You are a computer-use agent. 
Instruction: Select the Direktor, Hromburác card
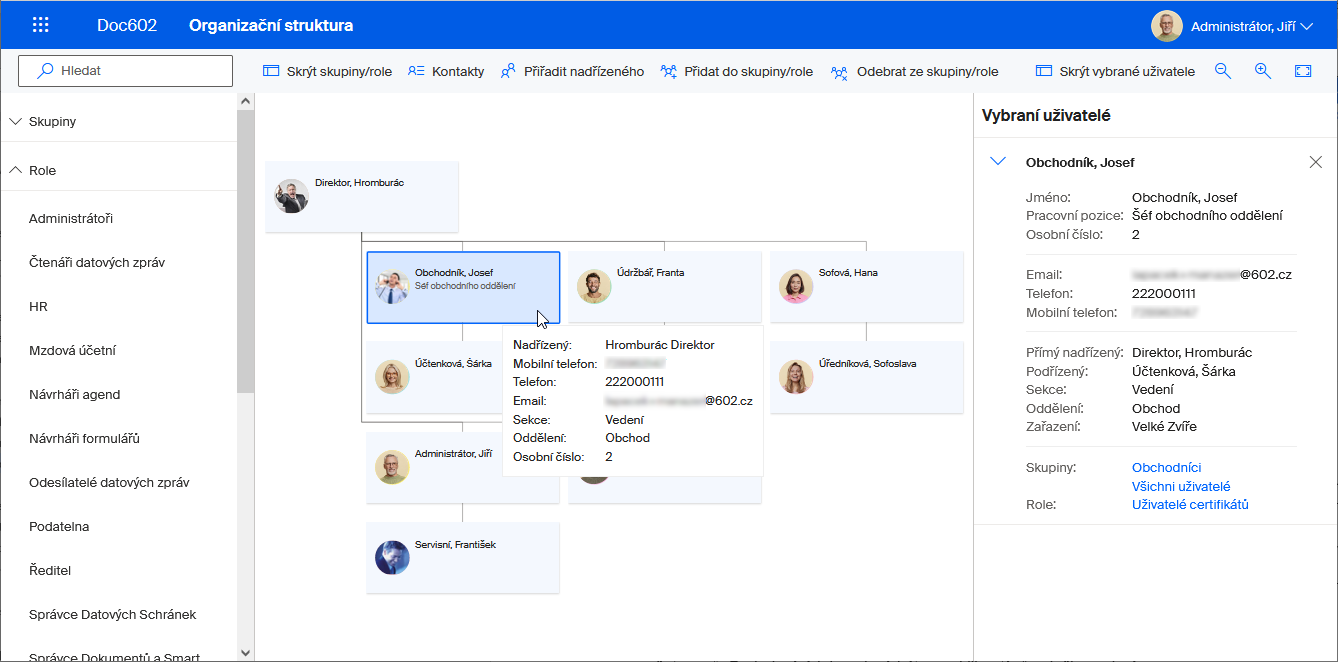click(x=362, y=197)
